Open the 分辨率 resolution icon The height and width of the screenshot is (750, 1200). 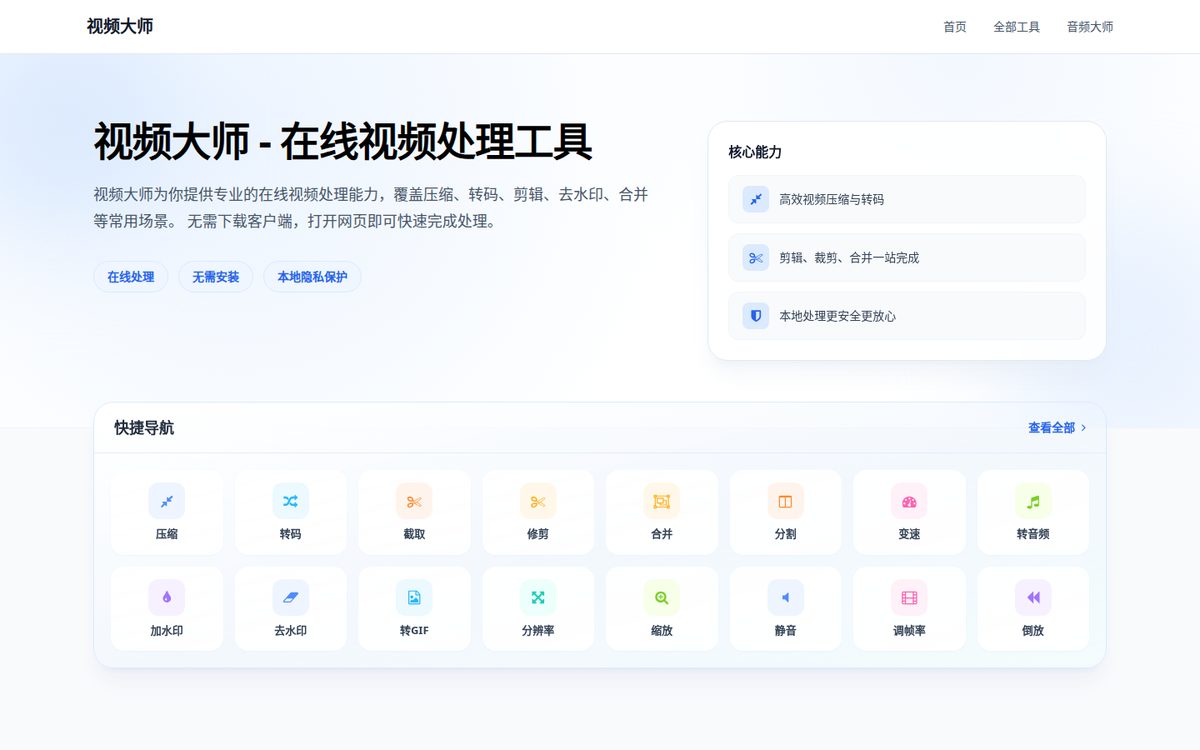pos(538,598)
